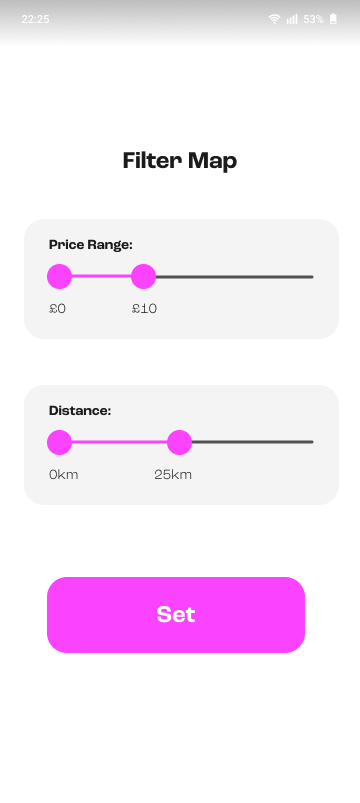Viewport: 360px width, 803px height.
Task: Click the £10 price value label
Action: click(144, 309)
